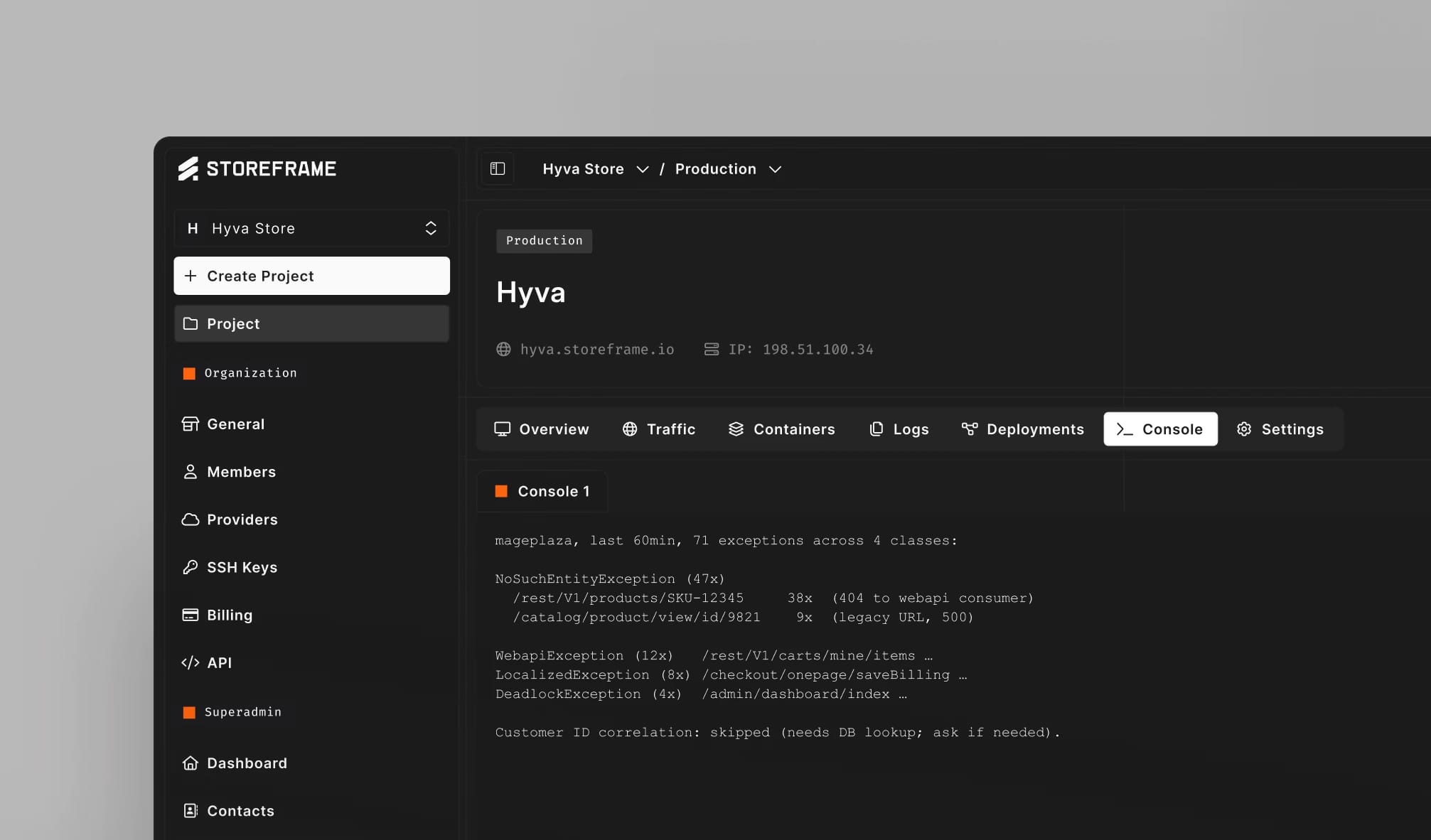Click the orange square beside Organization

[189, 373]
